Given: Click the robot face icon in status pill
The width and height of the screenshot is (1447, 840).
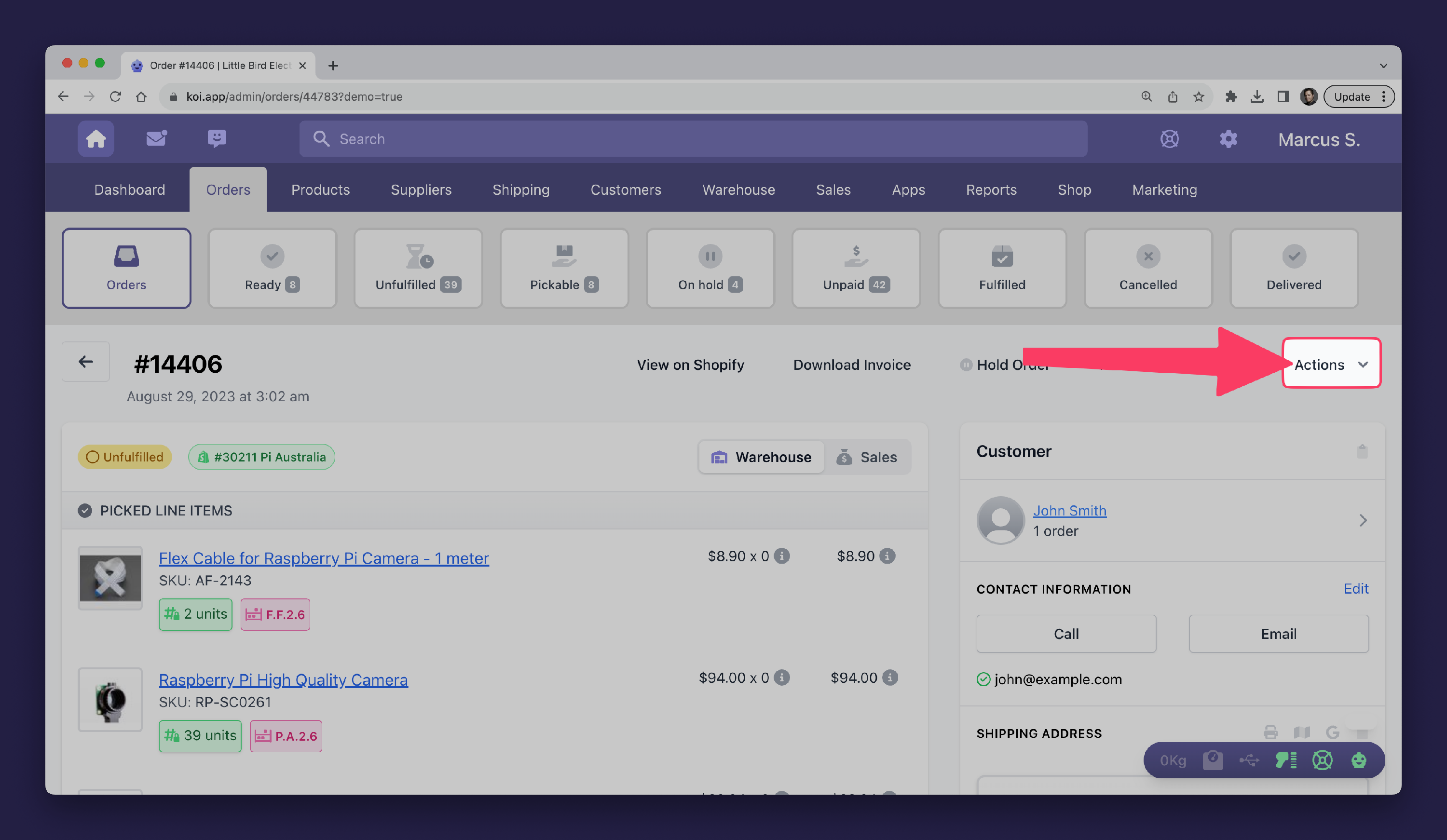Looking at the screenshot, I should pyautogui.click(x=1359, y=760).
